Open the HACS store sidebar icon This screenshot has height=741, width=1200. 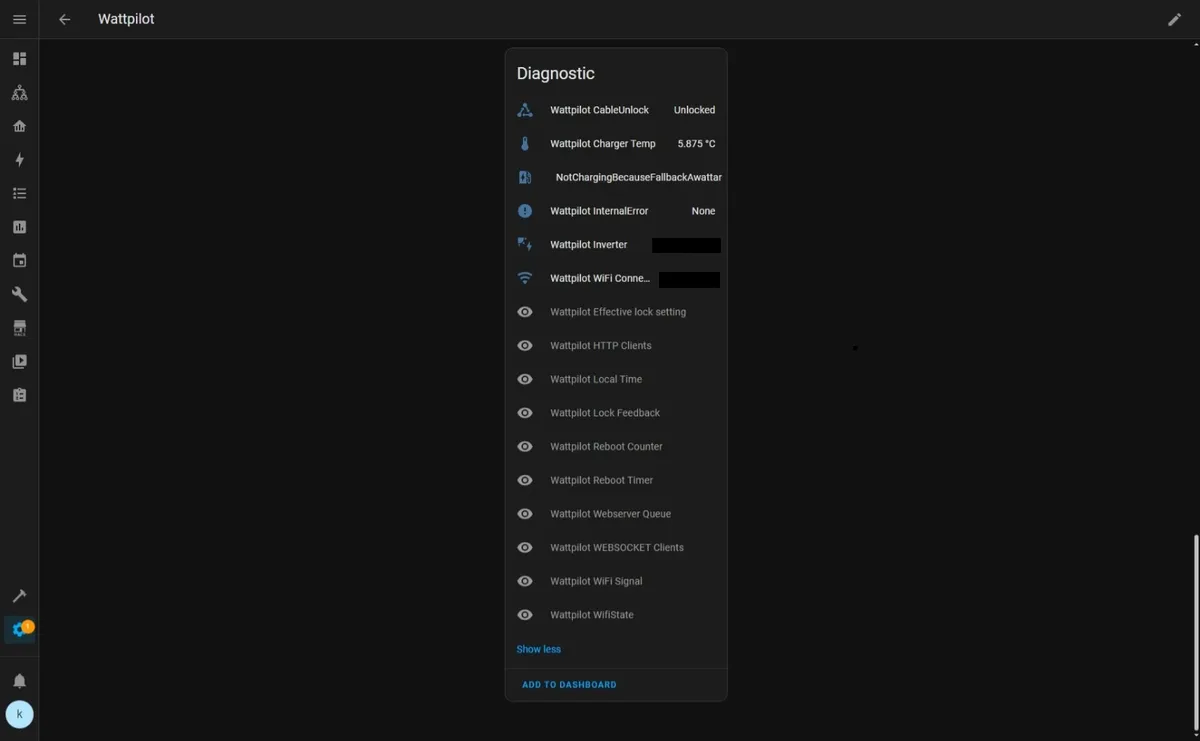coord(19,328)
